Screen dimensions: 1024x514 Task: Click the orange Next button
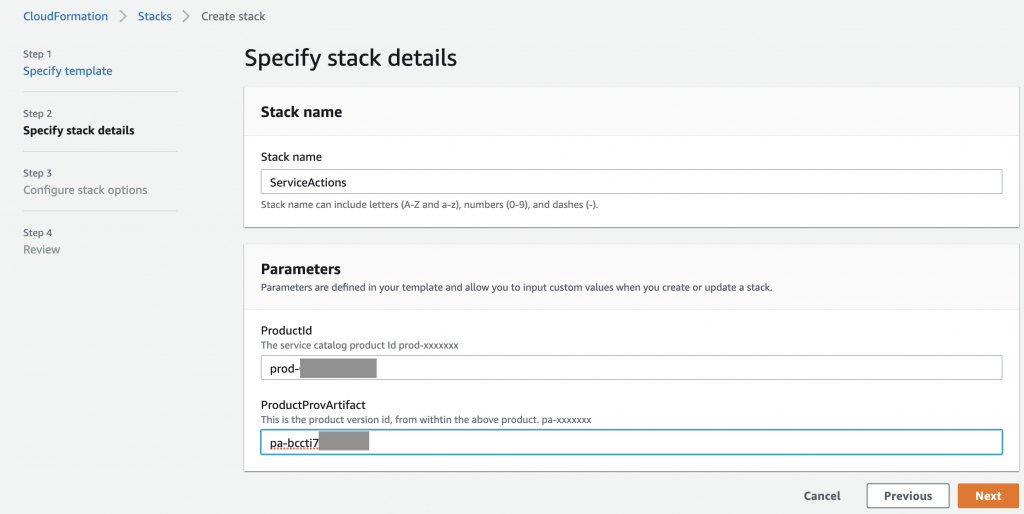(x=988, y=496)
